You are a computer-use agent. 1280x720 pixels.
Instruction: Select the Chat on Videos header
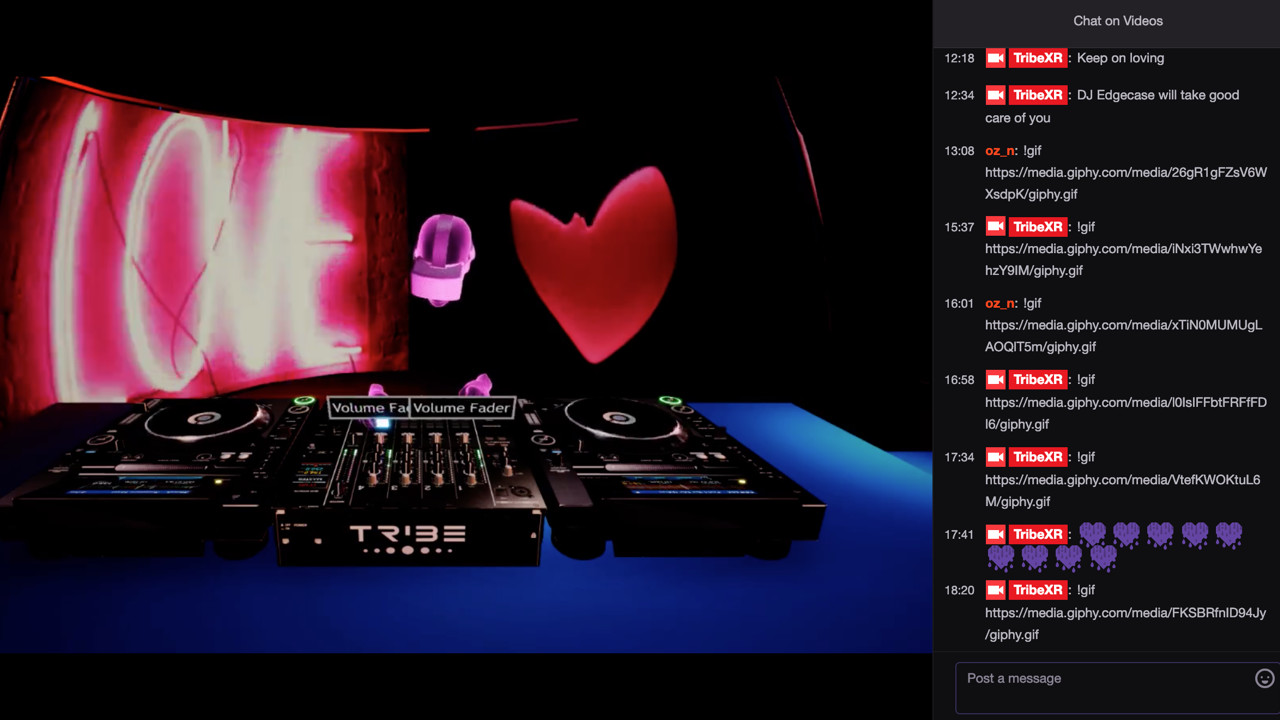coord(1117,21)
